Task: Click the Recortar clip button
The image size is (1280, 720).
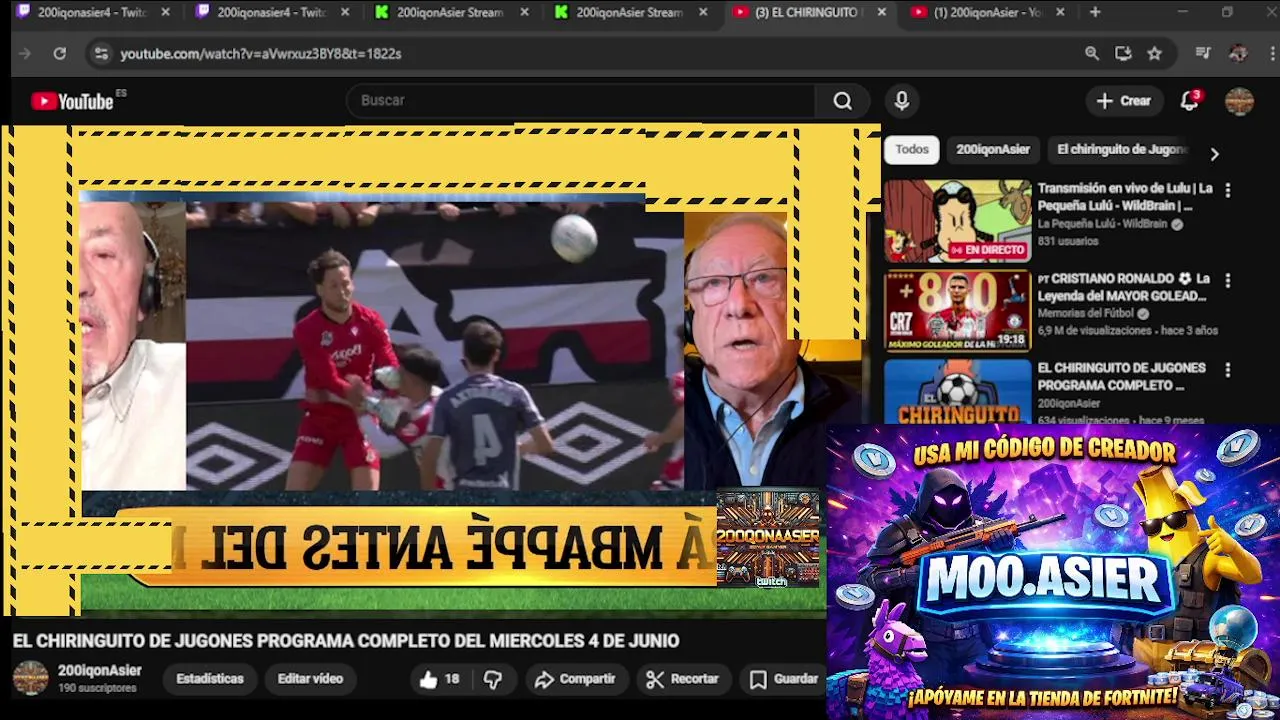Action: [x=683, y=679]
